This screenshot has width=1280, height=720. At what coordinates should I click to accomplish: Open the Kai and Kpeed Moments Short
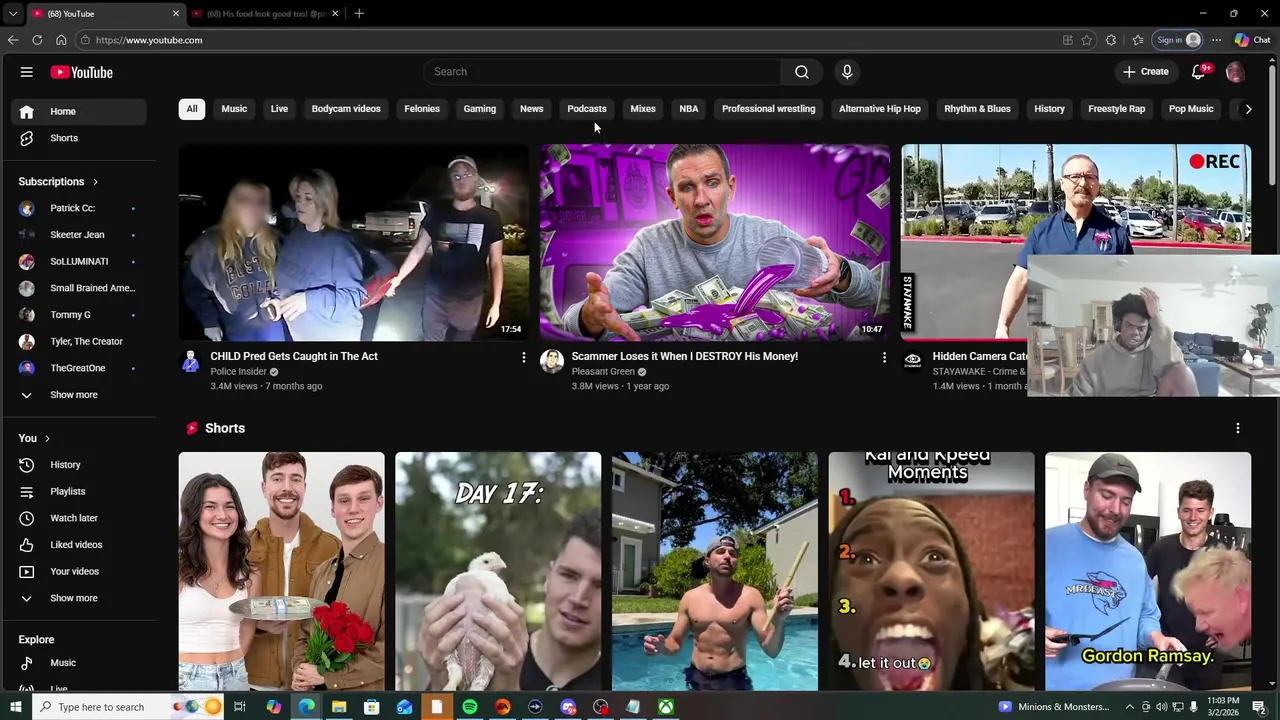point(931,571)
